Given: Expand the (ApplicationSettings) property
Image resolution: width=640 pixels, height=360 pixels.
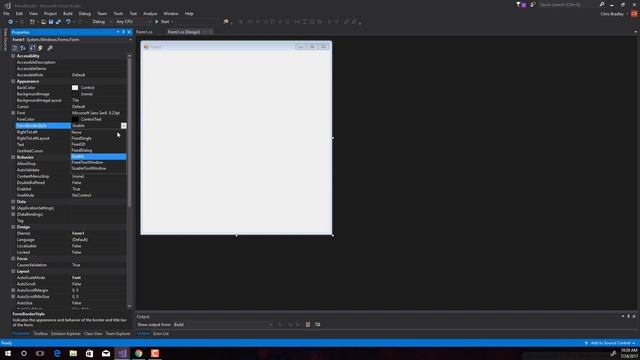Looking at the screenshot, I should tap(13, 208).
